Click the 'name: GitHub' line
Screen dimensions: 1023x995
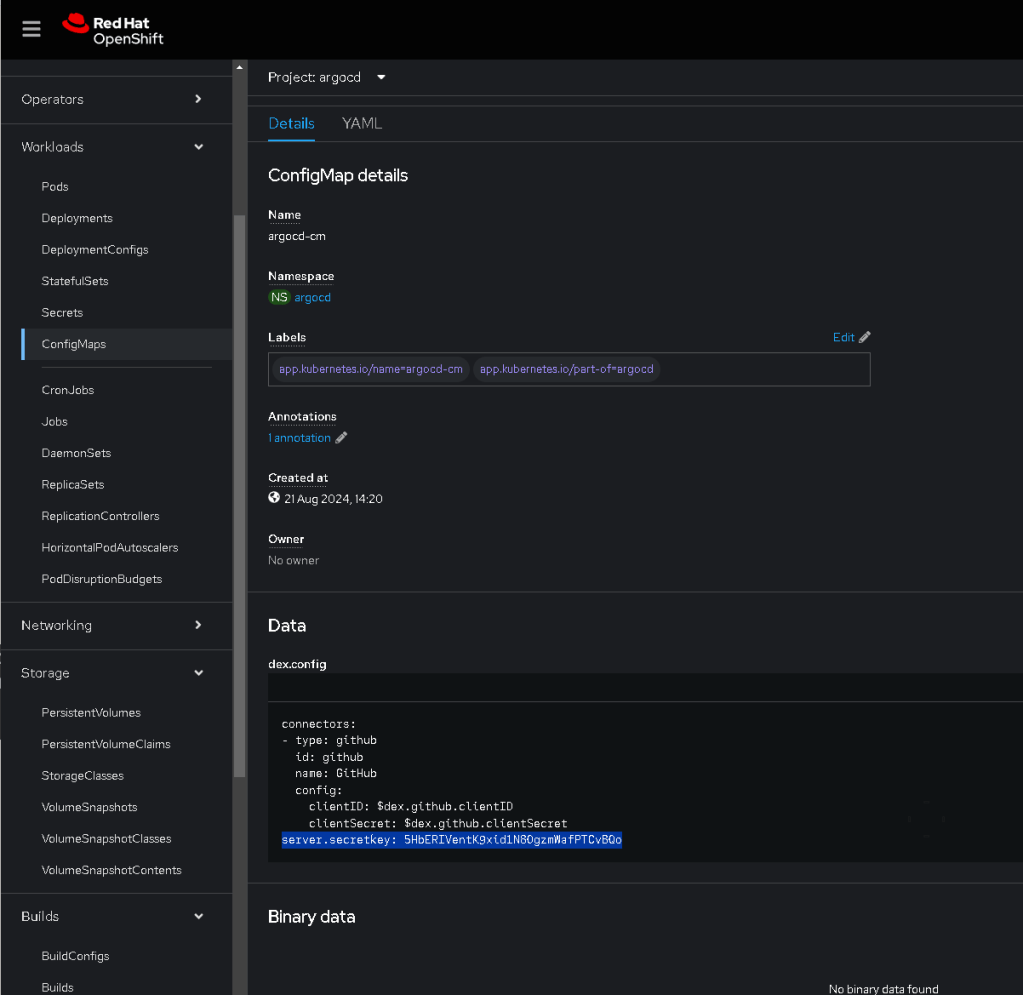(336, 773)
